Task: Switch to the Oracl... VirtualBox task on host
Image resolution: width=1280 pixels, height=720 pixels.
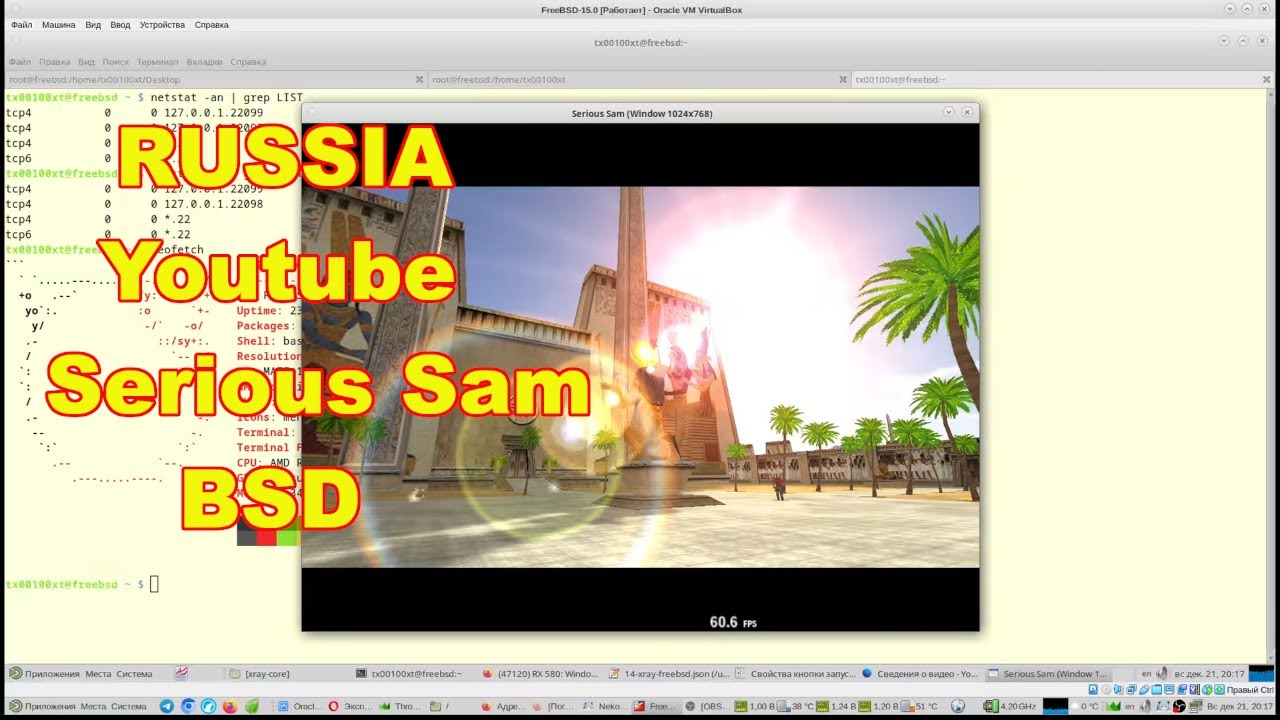Action: point(297,706)
